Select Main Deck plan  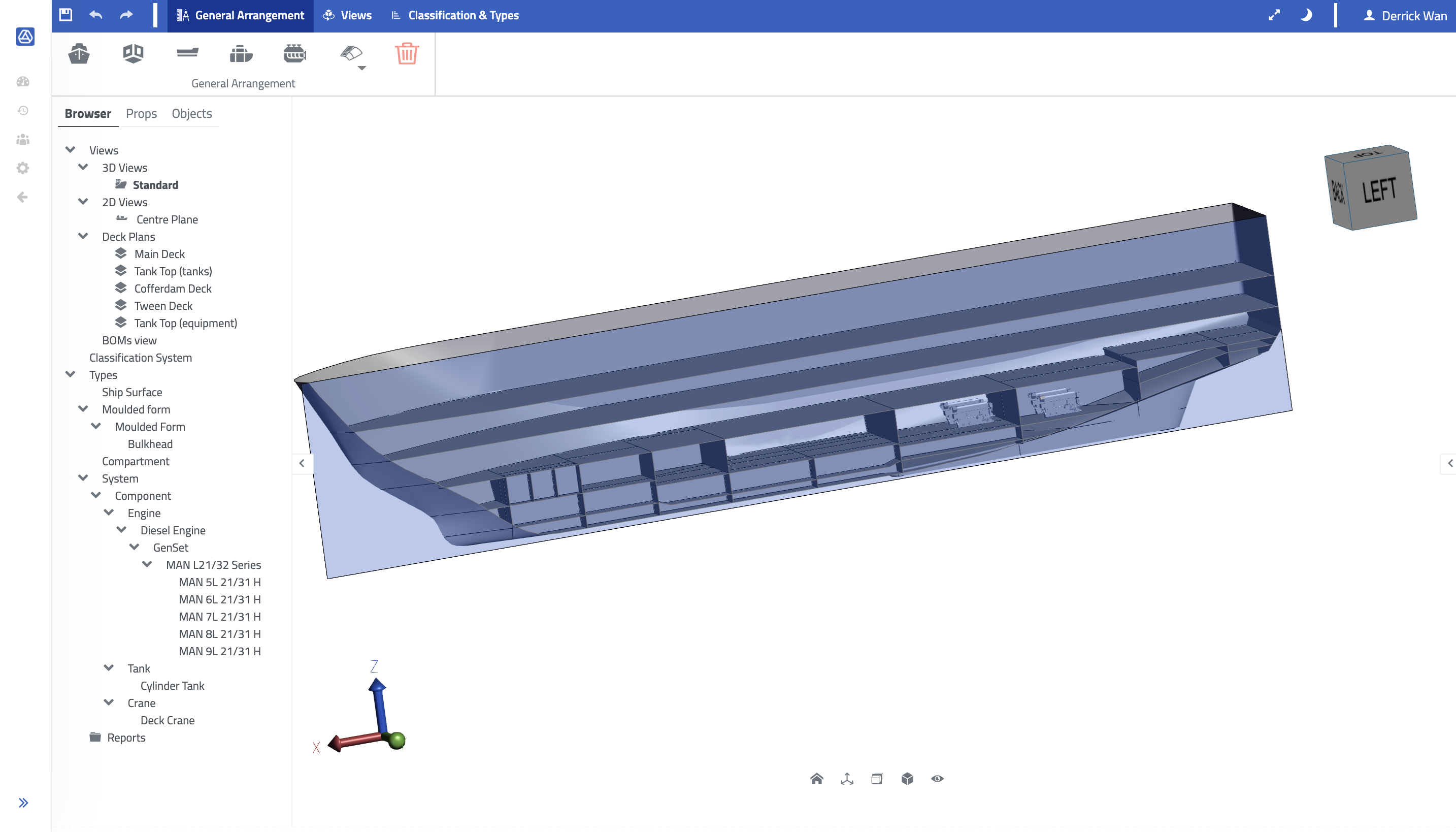point(159,254)
